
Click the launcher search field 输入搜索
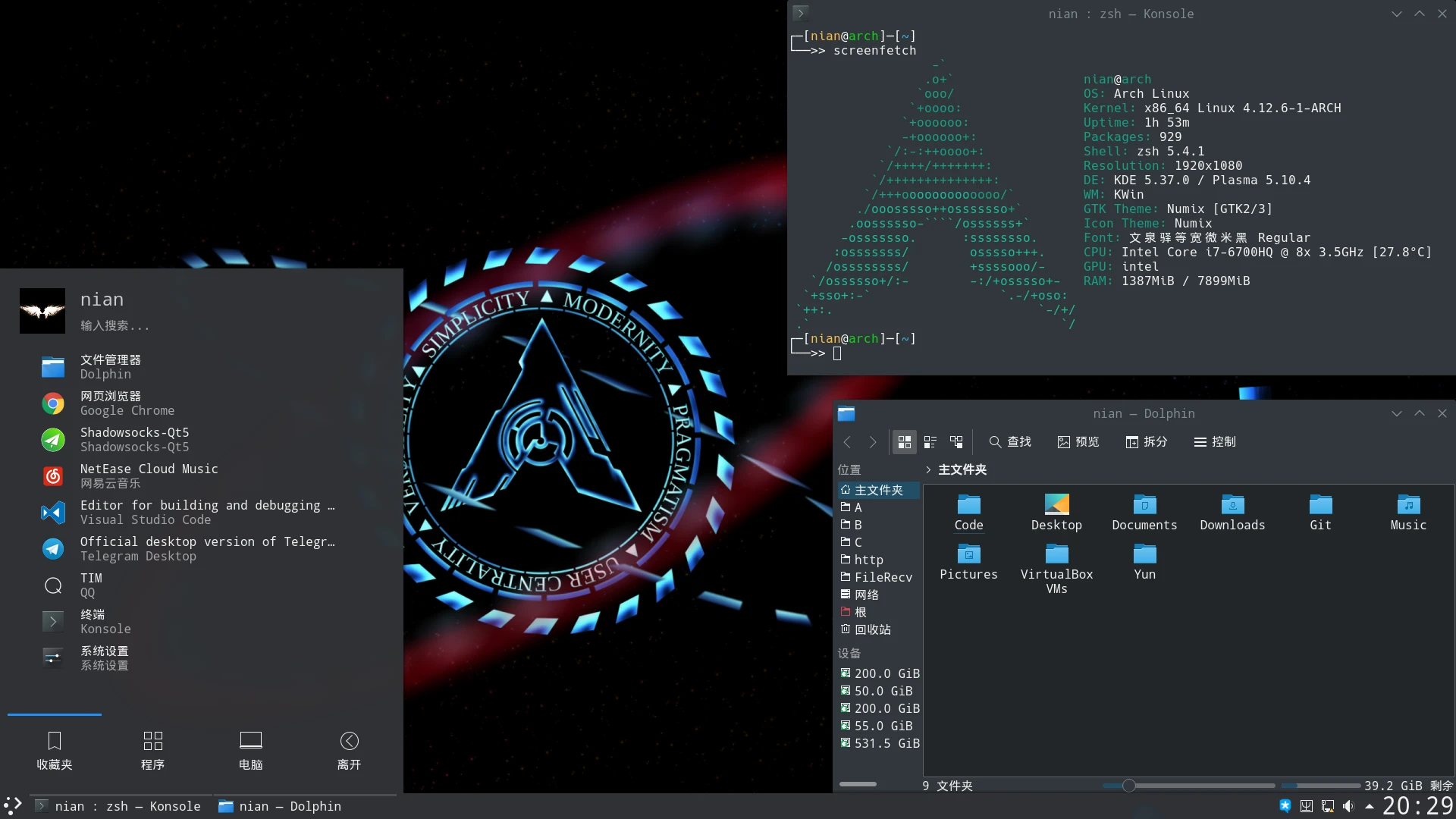click(115, 326)
